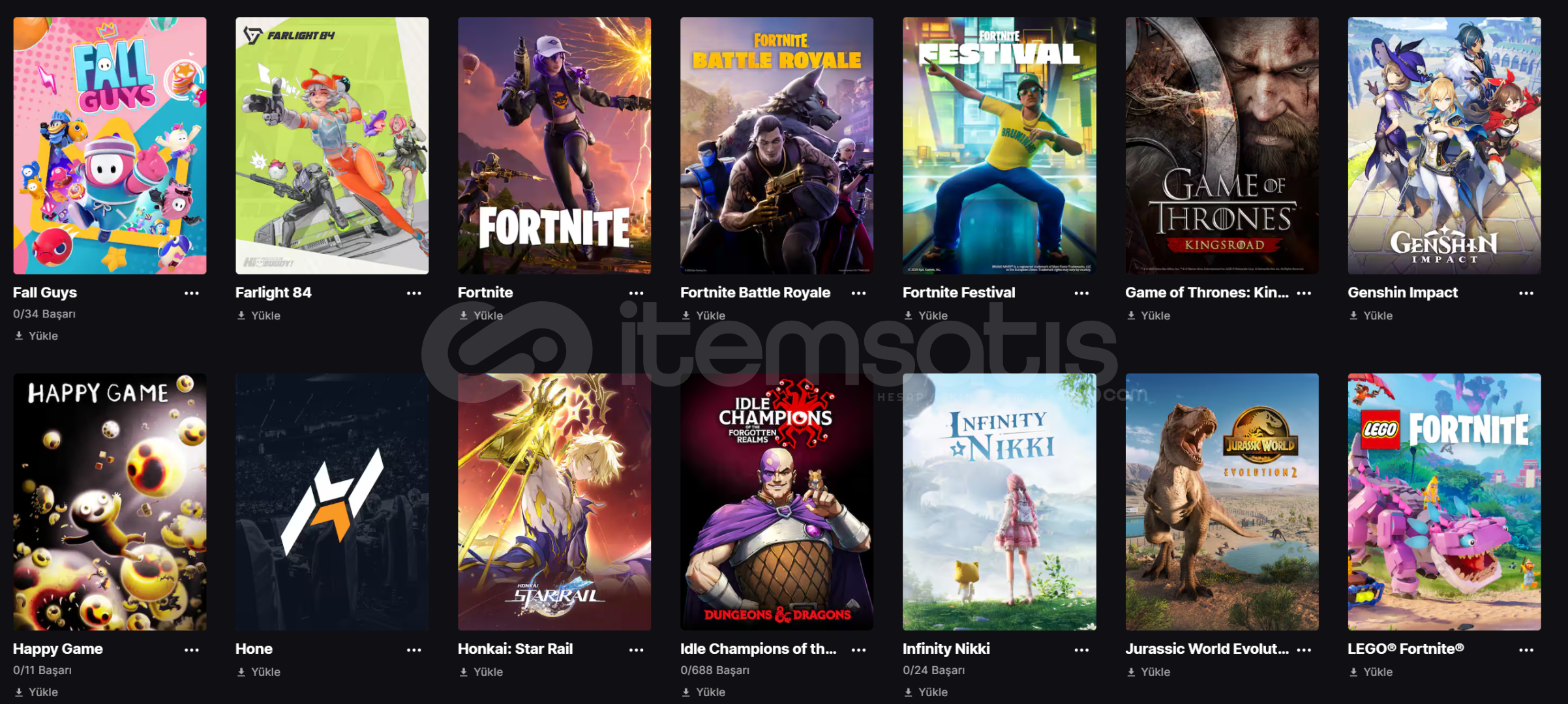Open the Happy Game title link
Viewport: 1568px width, 704px height.
point(58,649)
